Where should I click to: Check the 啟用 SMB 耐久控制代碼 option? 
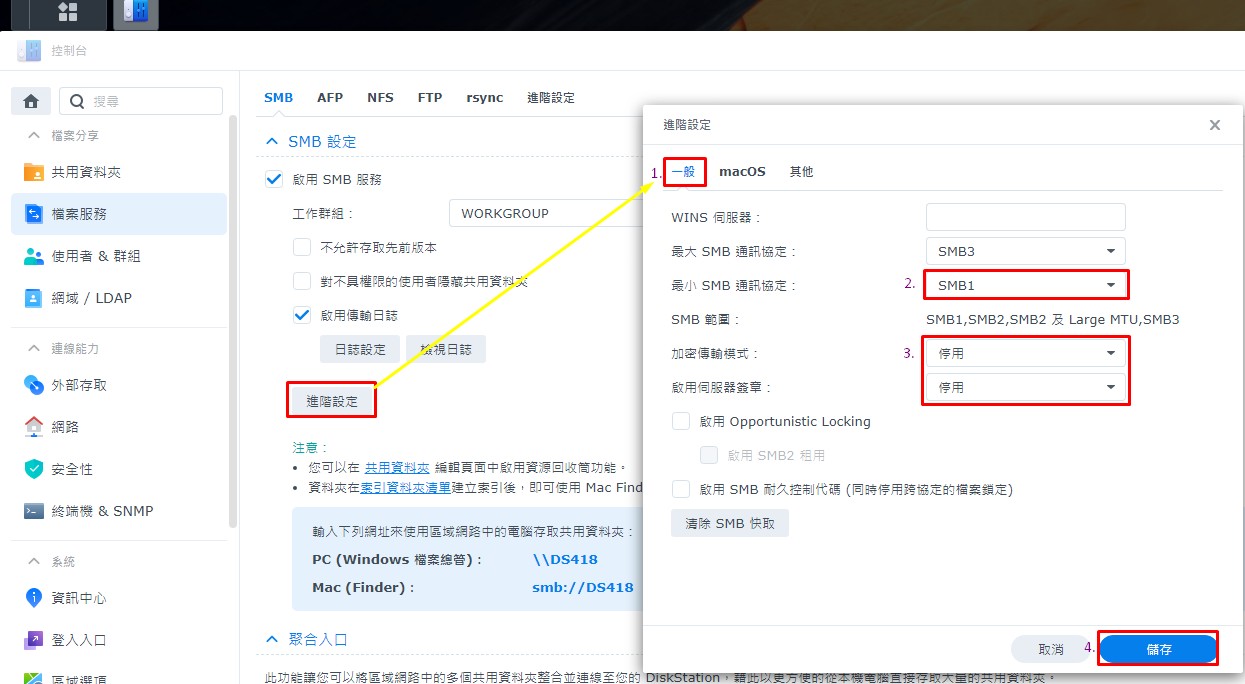pos(681,489)
